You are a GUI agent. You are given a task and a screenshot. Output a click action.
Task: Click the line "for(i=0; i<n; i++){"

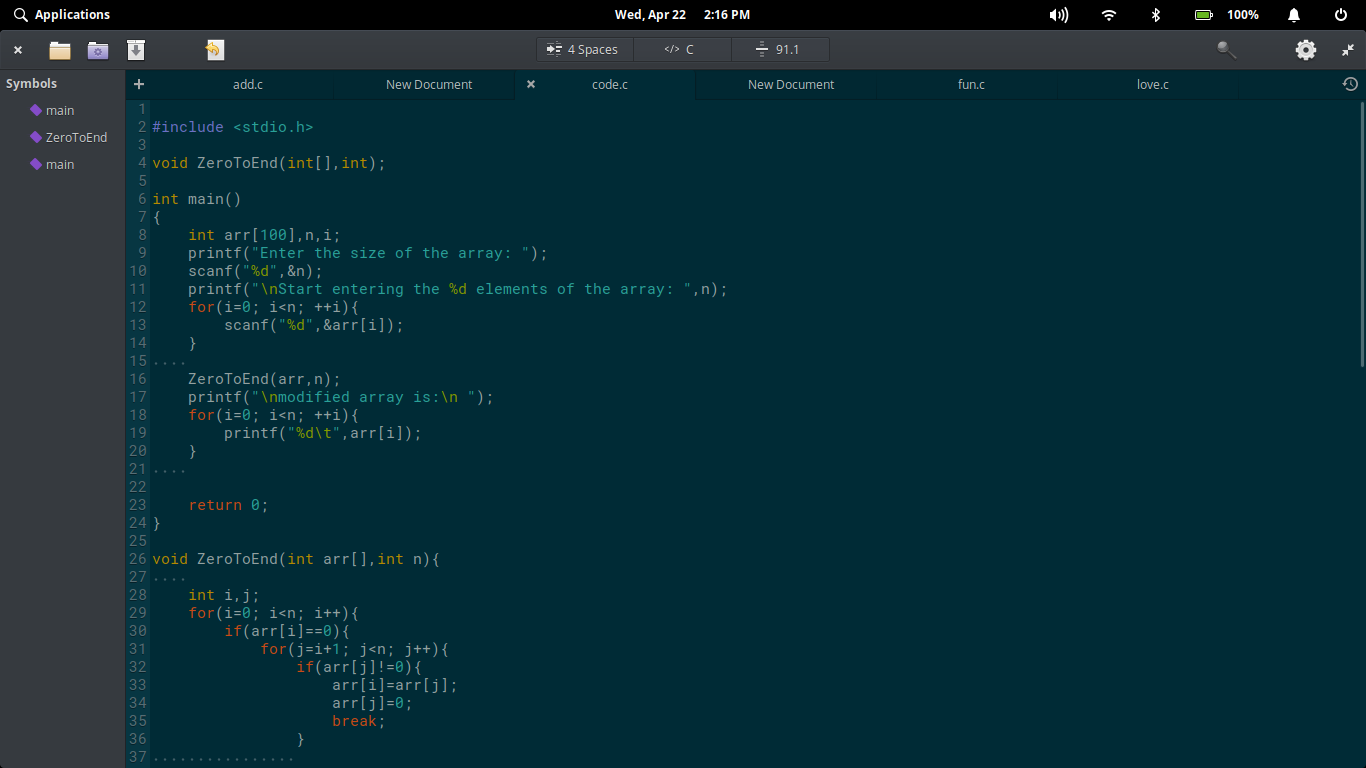coord(273,613)
